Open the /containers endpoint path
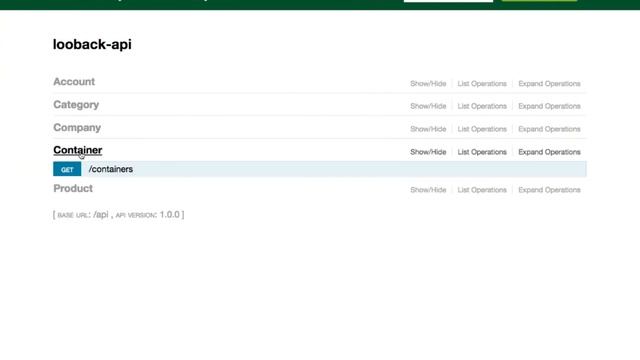The image size is (640, 360). coord(111,169)
